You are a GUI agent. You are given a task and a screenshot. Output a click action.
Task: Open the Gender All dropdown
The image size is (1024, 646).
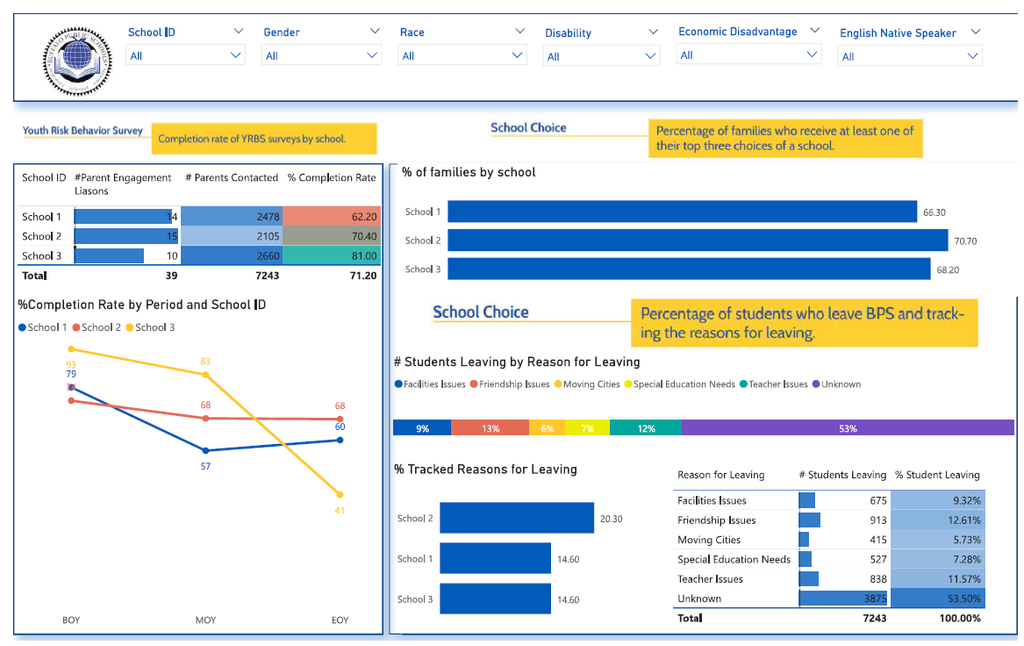[x=321, y=56]
